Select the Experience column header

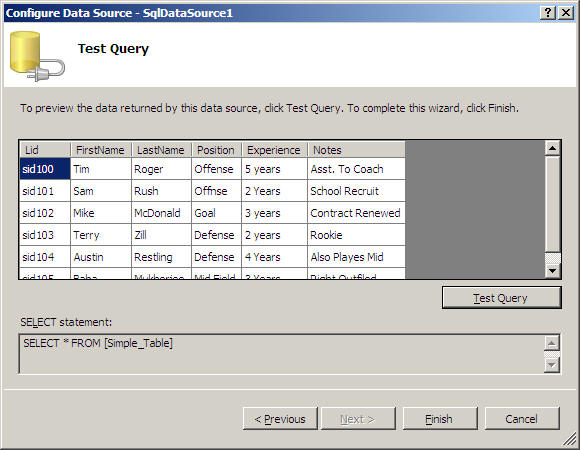[274, 150]
